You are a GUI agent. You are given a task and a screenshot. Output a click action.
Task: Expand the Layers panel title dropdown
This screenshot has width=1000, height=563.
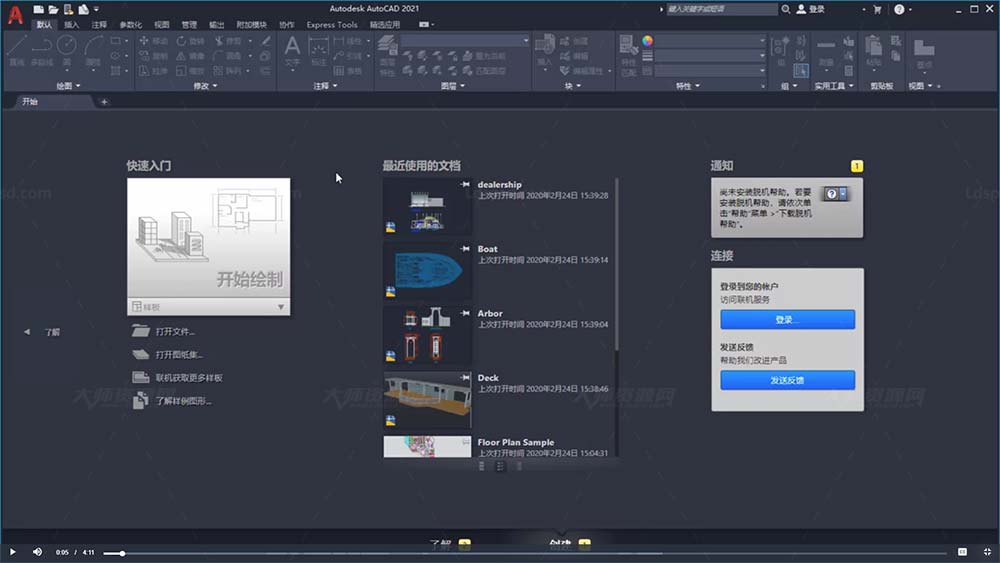pos(453,85)
